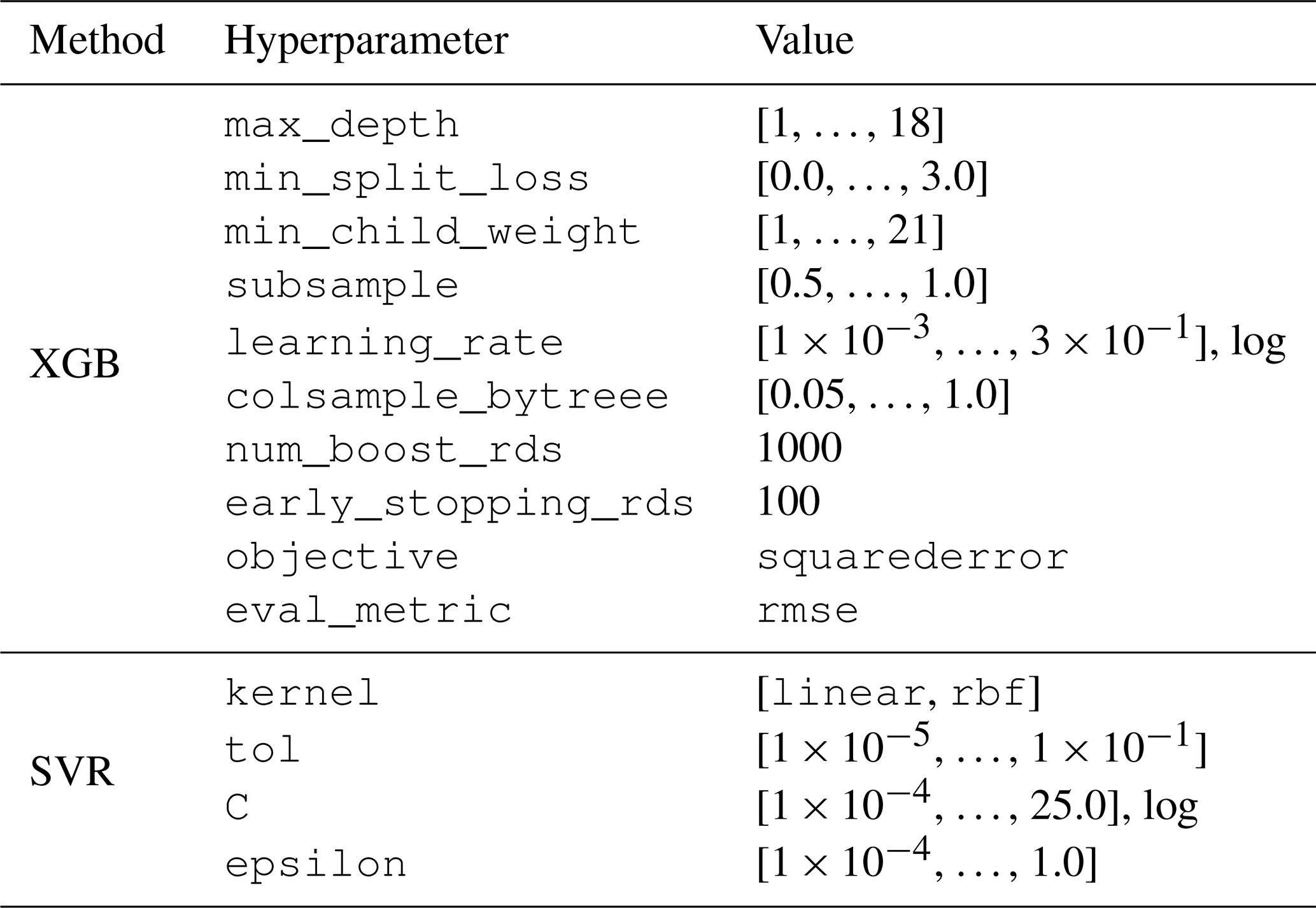Select the epsilon hyperparameter name
This screenshot has width=1316, height=908.
coord(316,865)
